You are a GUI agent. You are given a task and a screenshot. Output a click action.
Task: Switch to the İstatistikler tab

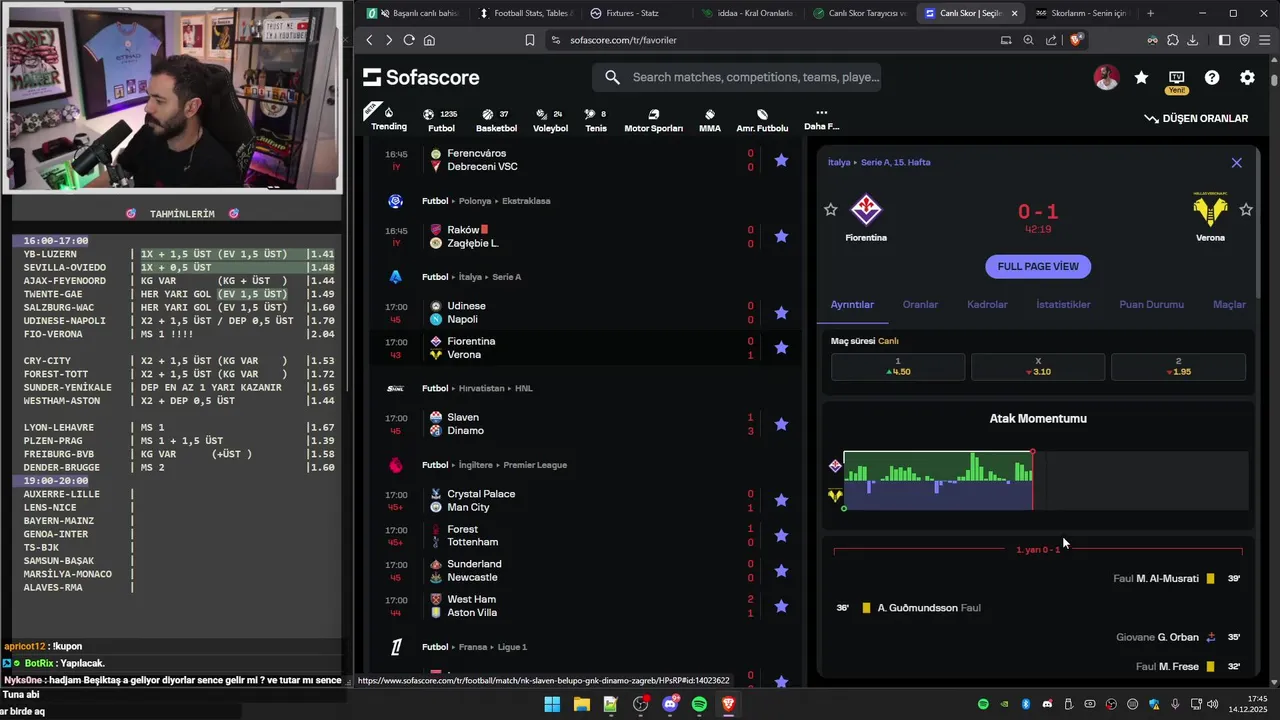pos(1063,304)
